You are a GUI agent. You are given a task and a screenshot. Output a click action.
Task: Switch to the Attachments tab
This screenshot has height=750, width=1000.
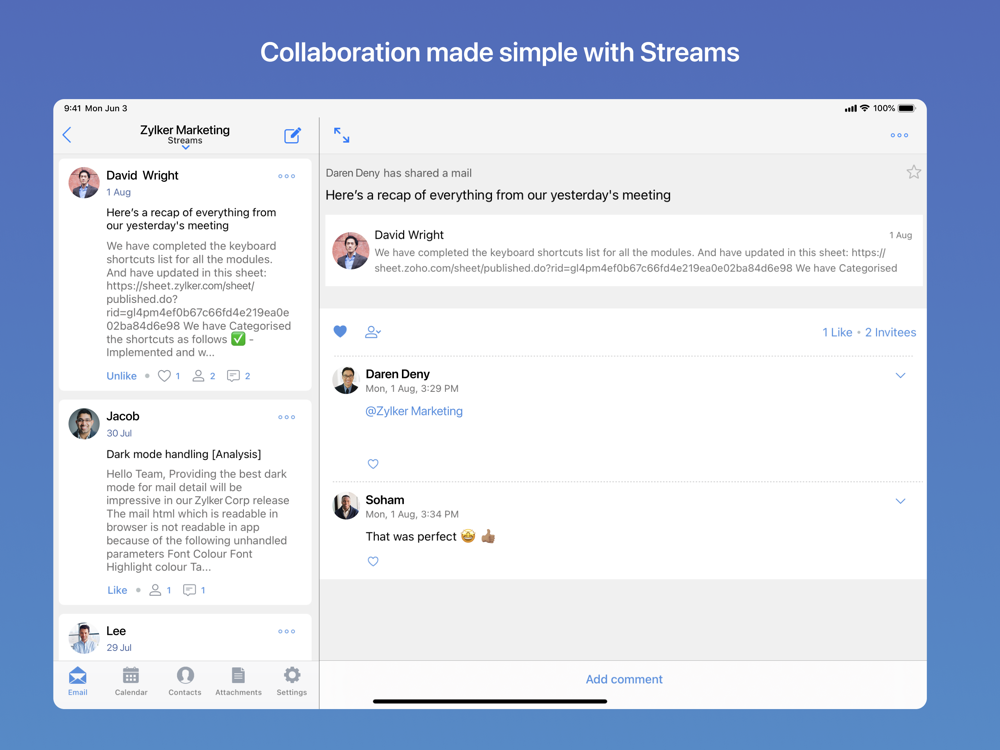tap(239, 681)
